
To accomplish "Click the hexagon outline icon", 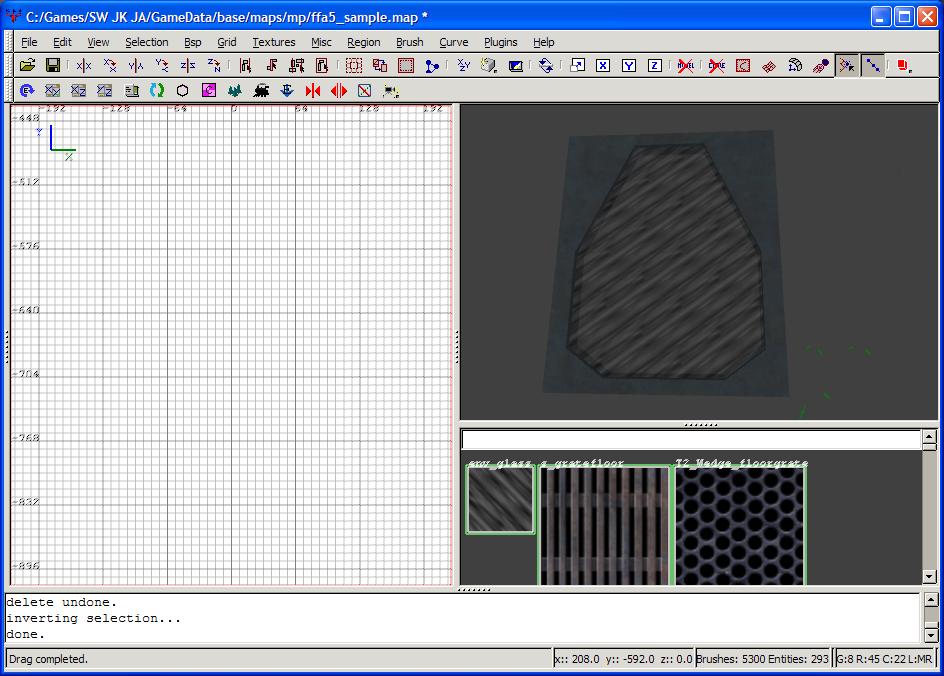I will [x=182, y=90].
